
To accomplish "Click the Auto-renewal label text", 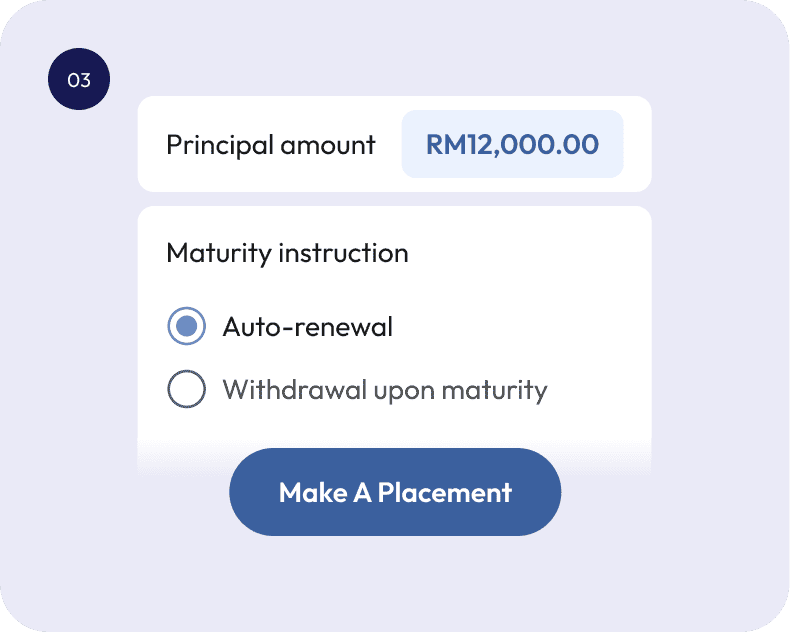I will [x=307, y=327].
